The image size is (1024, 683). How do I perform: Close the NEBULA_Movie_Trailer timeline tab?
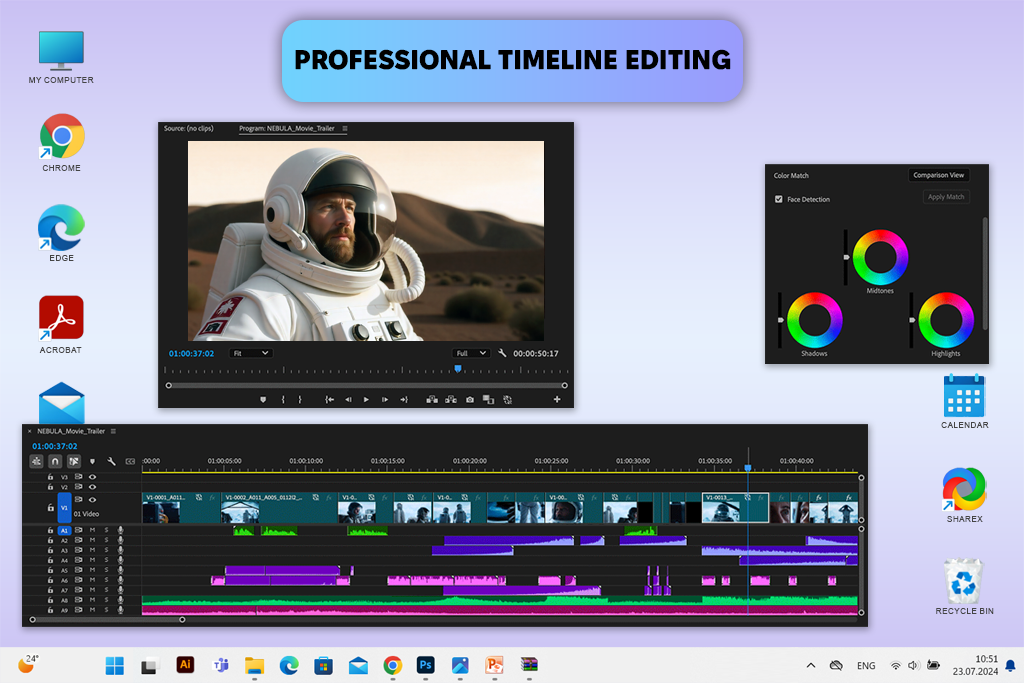click(30, 431)
